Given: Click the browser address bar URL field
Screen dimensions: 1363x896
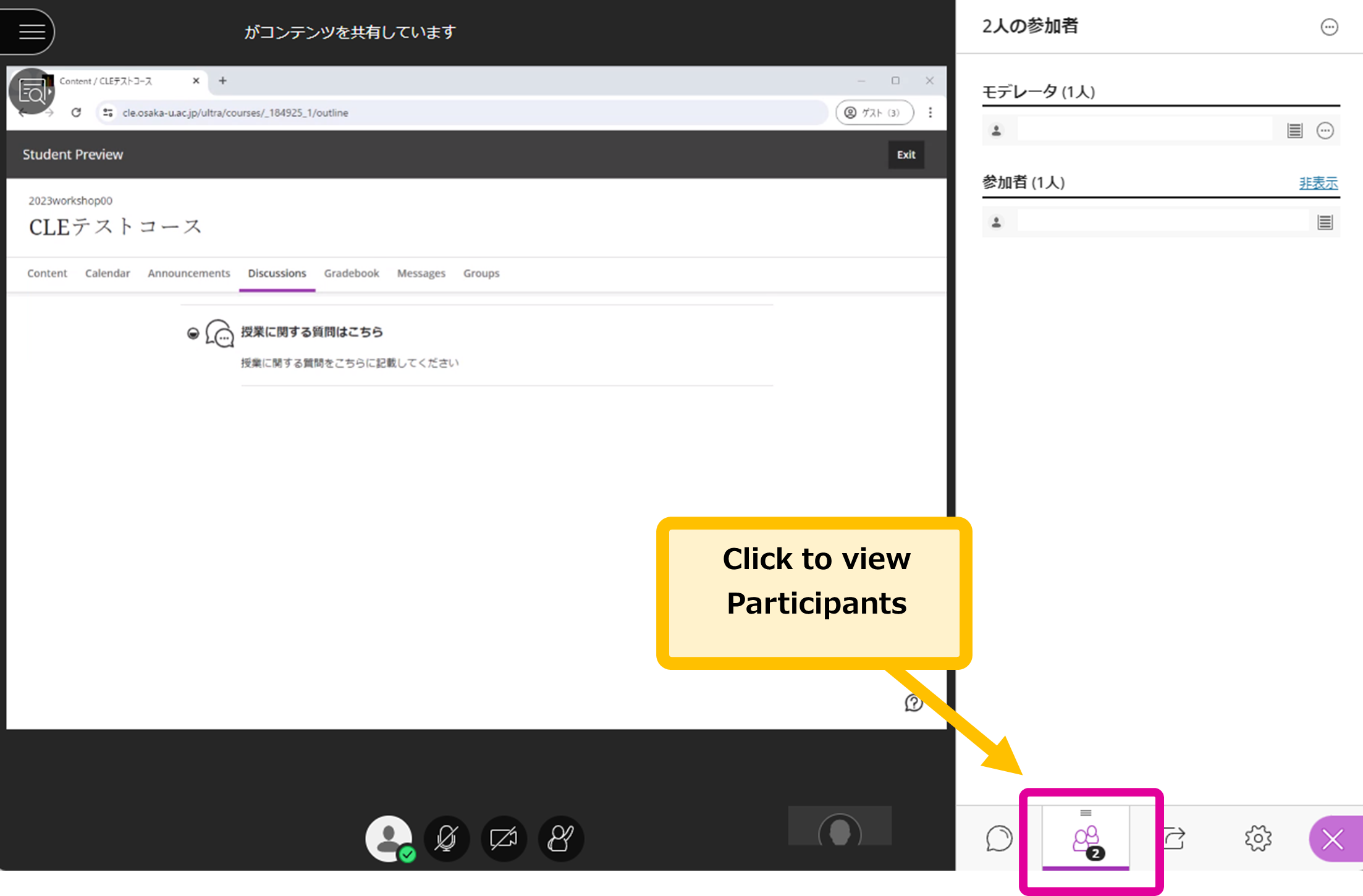Looking at the screenshot, I should 462,112.
